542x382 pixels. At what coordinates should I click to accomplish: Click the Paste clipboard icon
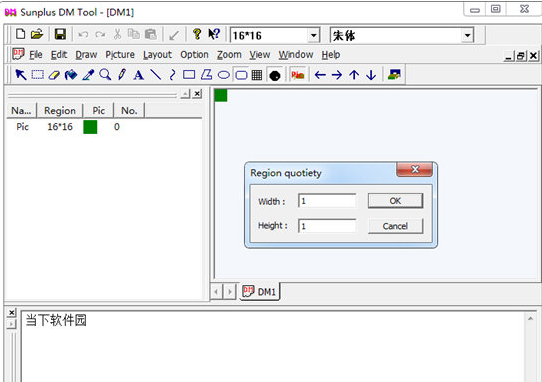point(151,34)
